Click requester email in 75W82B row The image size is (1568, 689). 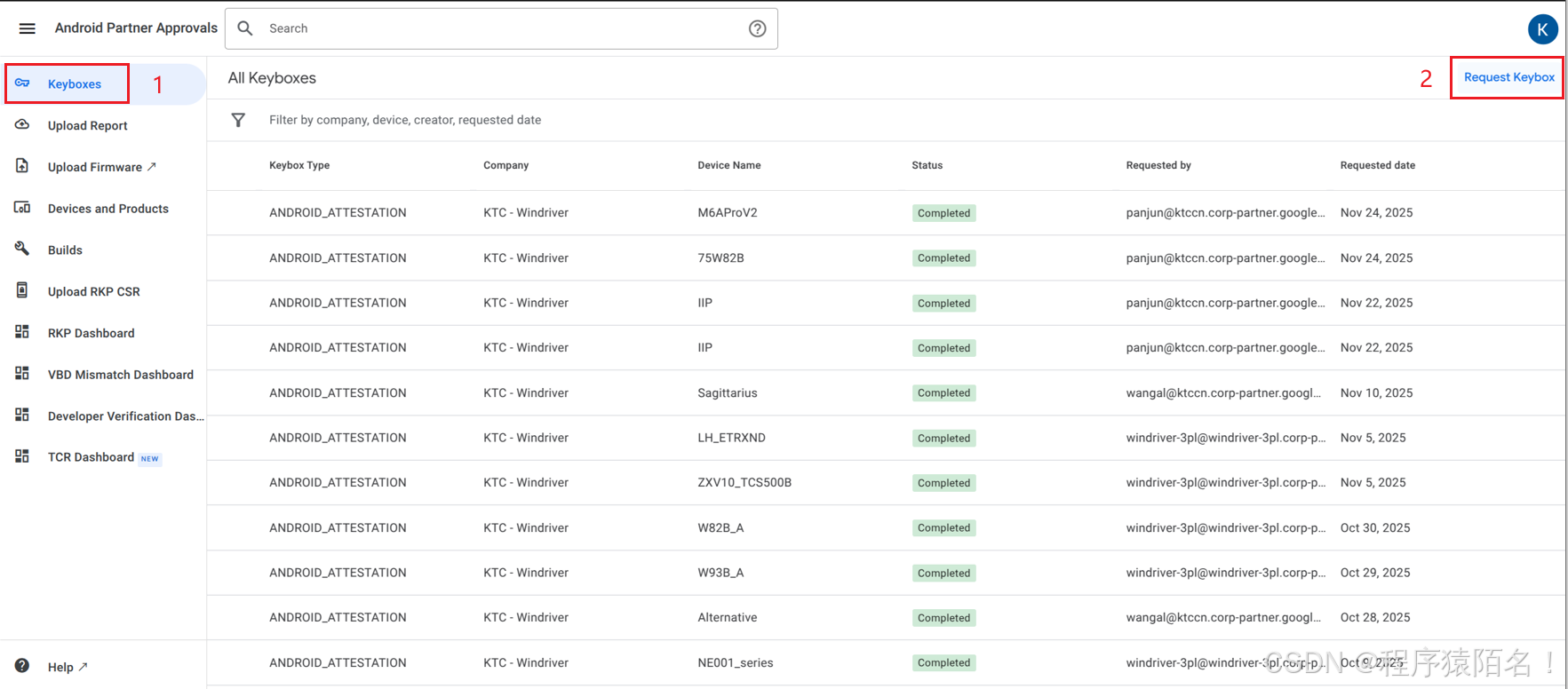[1225, 258]
